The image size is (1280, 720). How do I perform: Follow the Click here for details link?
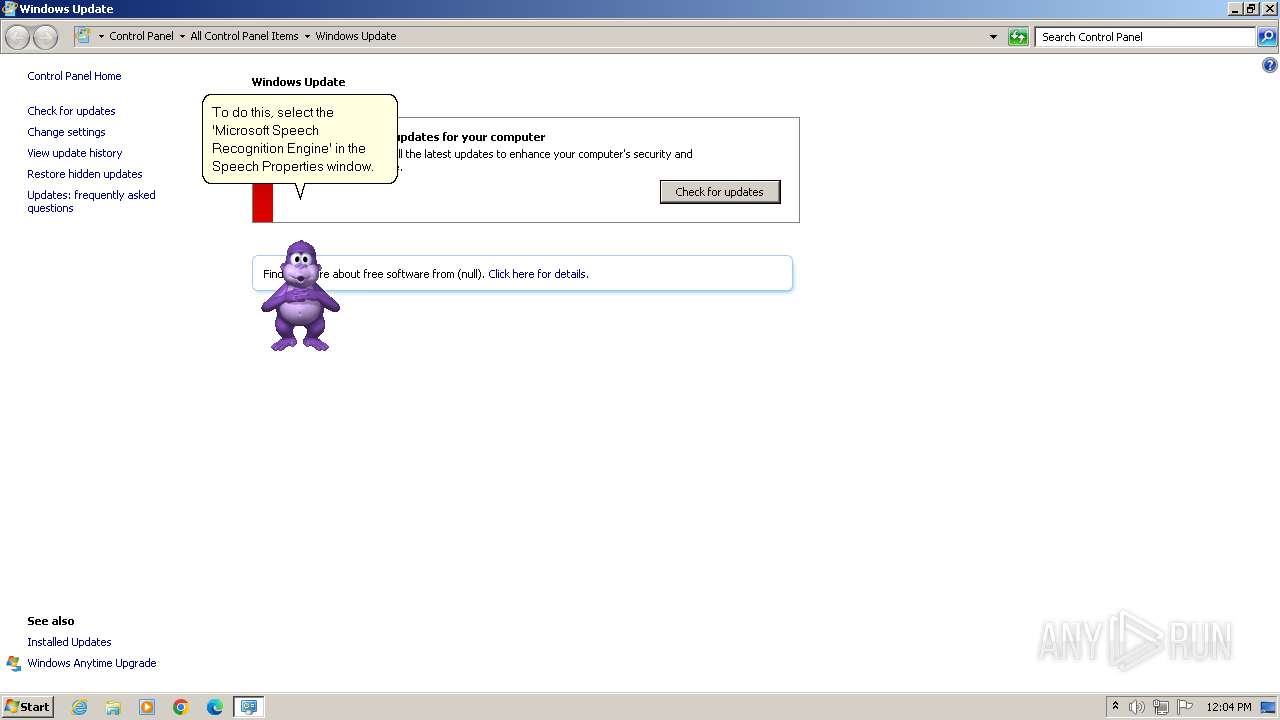pos(538,274)
